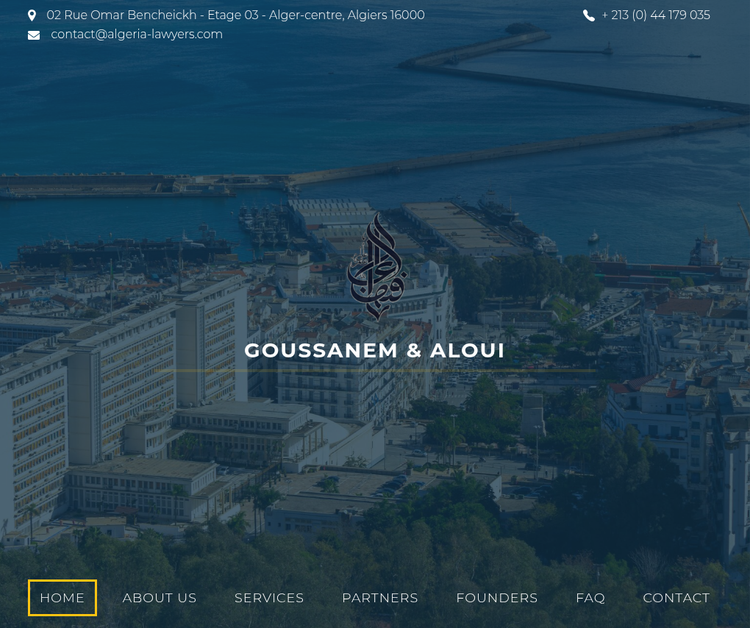Select the Rue Omar Bencheickh address text
This screenshot has width=750, height=628.
coord(235,15)
